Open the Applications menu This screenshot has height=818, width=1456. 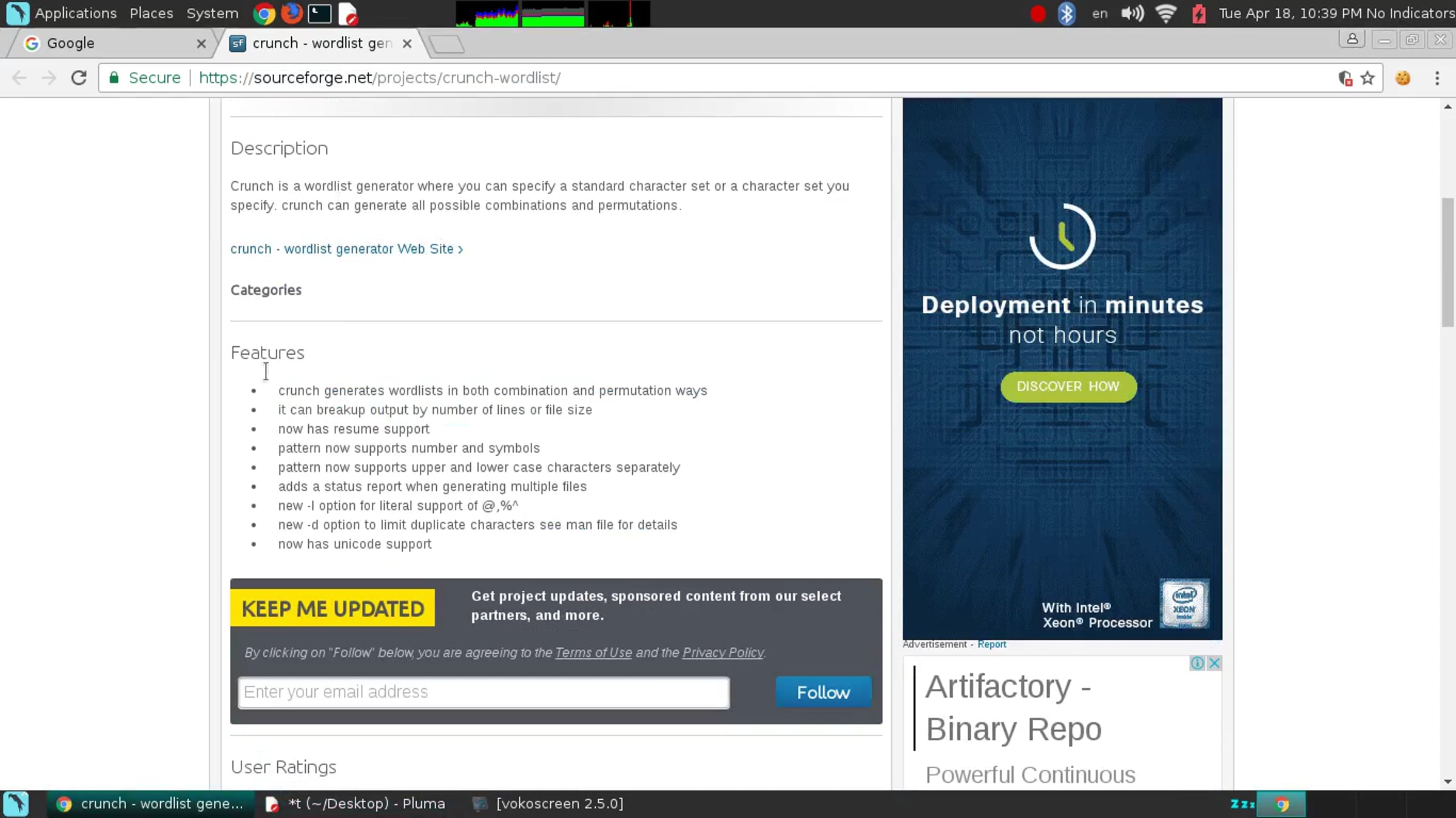pyautogui.click(x=76, y=13)
